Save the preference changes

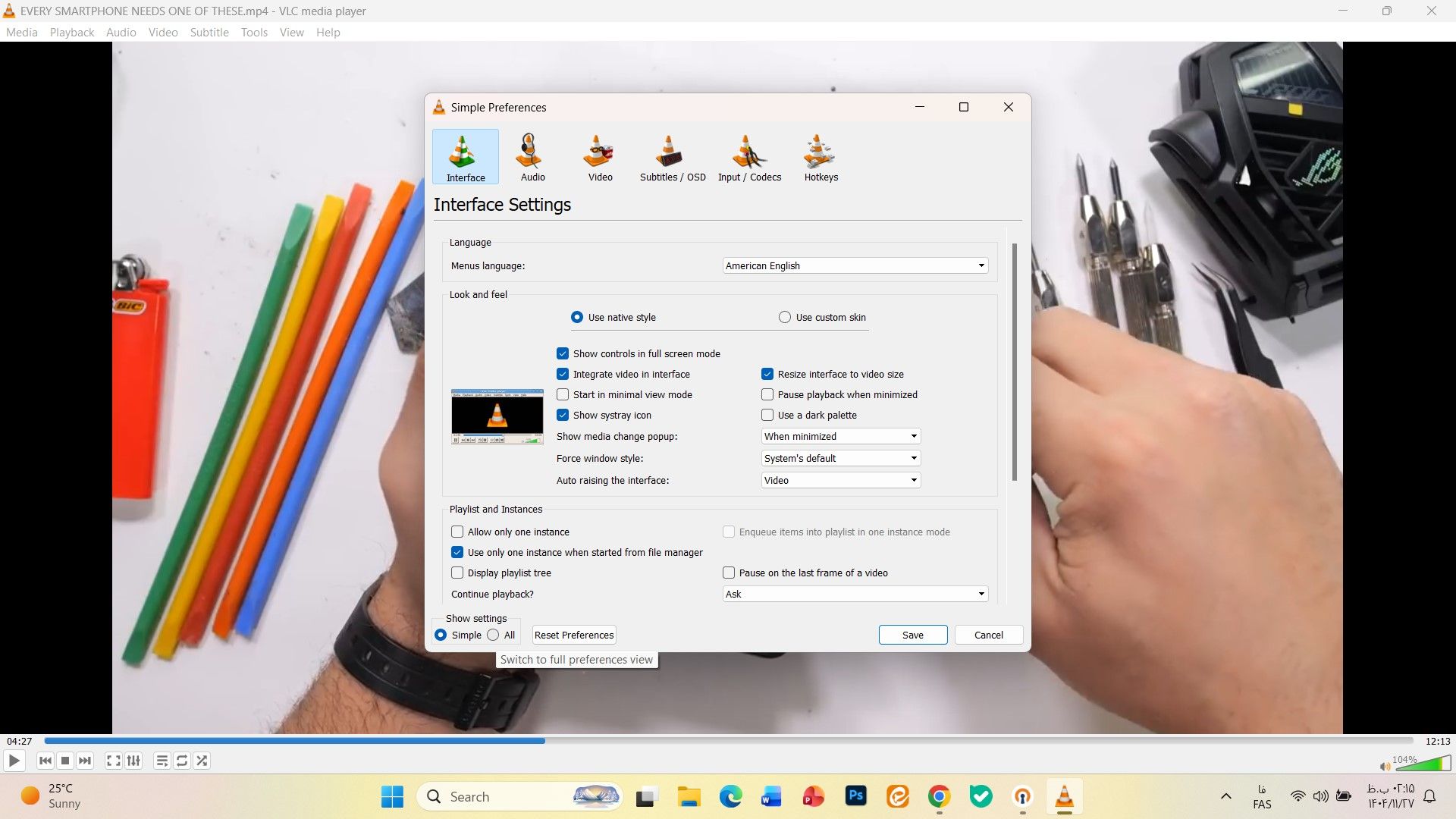[x=912, y=635]
